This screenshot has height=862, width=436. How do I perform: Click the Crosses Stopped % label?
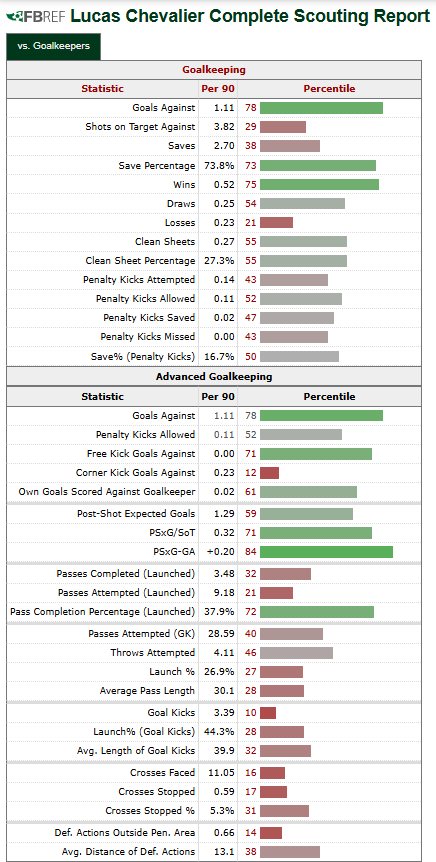pos(150,811)
